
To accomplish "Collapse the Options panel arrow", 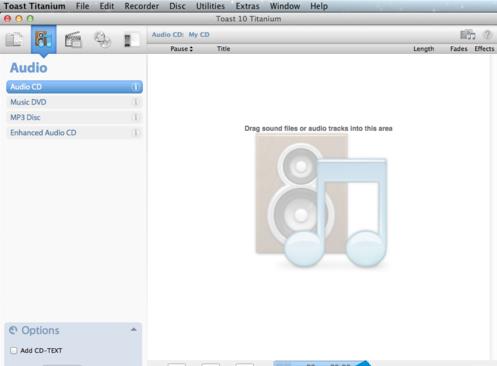I will click(134, 330).
